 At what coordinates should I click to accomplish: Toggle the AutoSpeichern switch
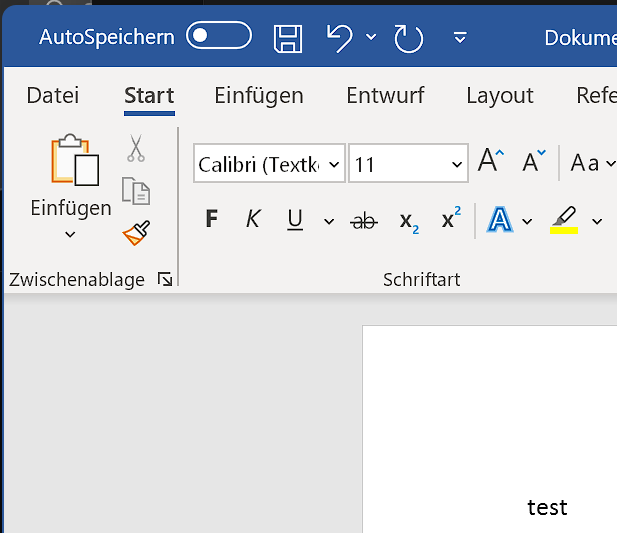coord(219,37)
